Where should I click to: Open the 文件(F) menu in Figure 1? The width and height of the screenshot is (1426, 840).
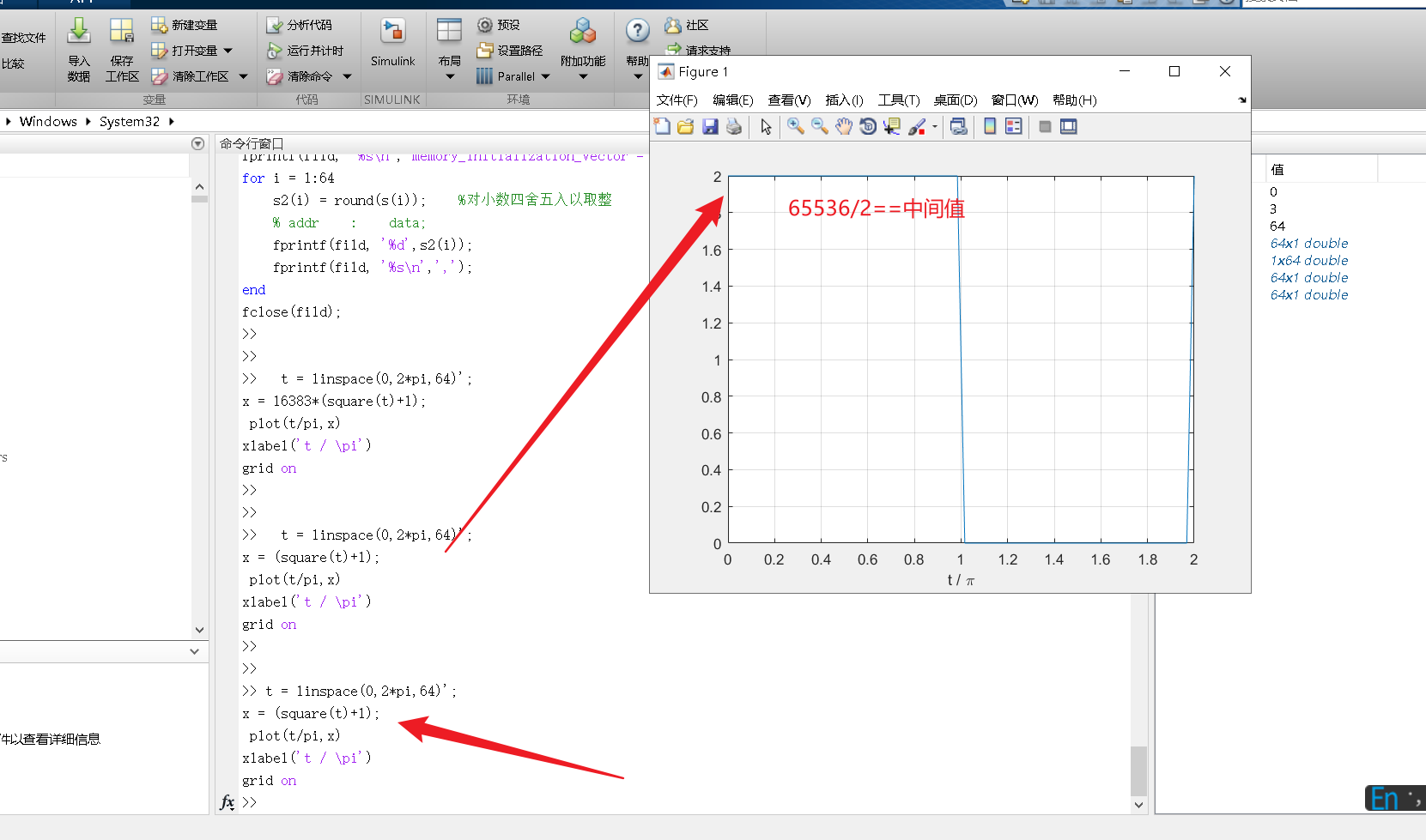[677, 100]
